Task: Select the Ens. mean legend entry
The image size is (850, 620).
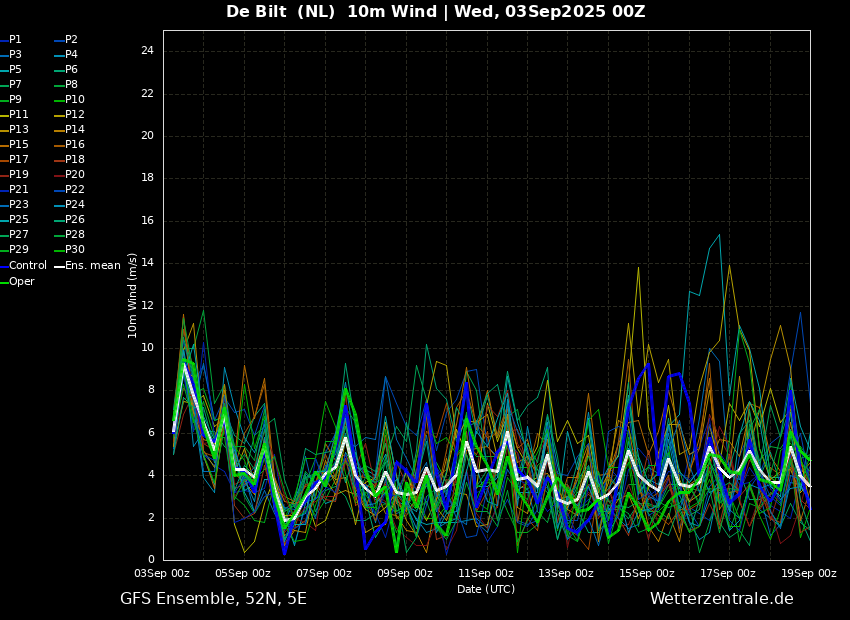Action: (x=92, y=266)
